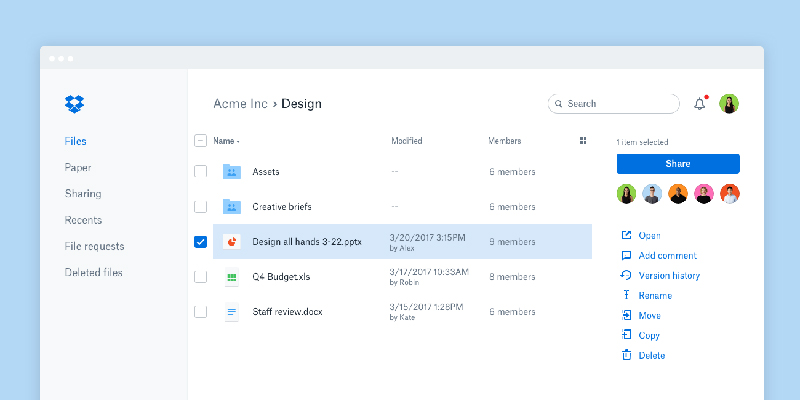Open Version history for selected file

click(x=669, y=276)
